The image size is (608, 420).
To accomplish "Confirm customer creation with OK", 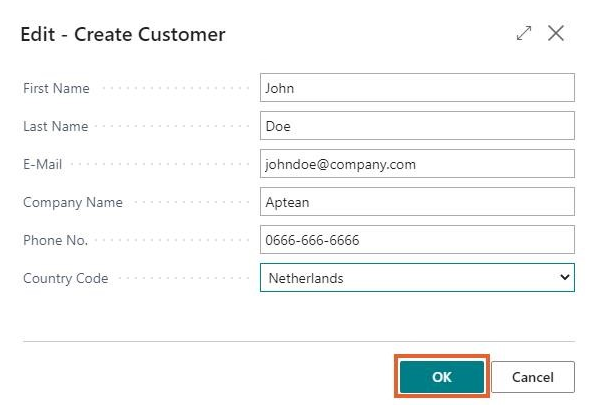I will point(442,377).
